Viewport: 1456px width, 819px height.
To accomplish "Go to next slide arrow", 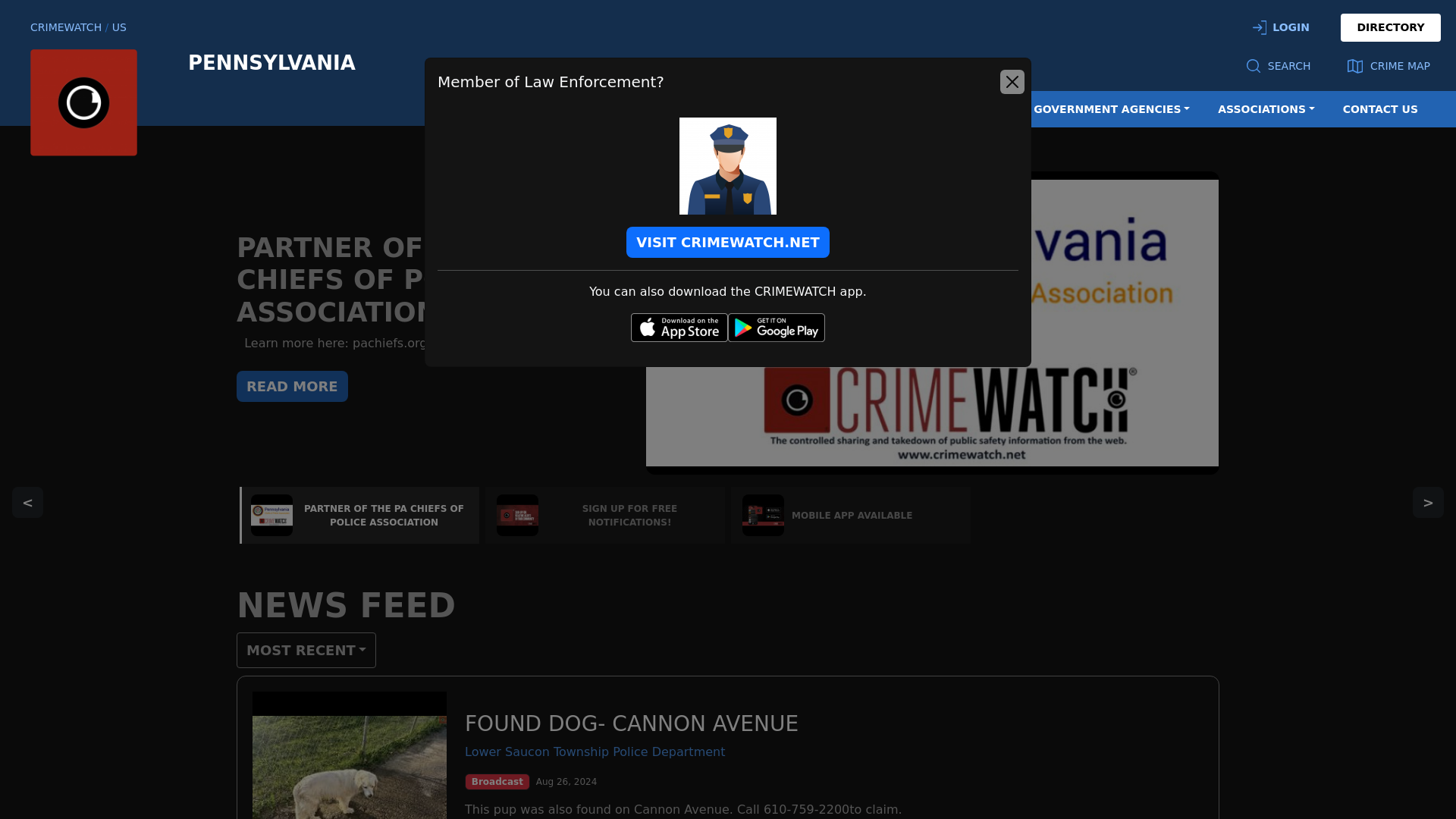I will pyautogui.click(x=1428, y=502).
